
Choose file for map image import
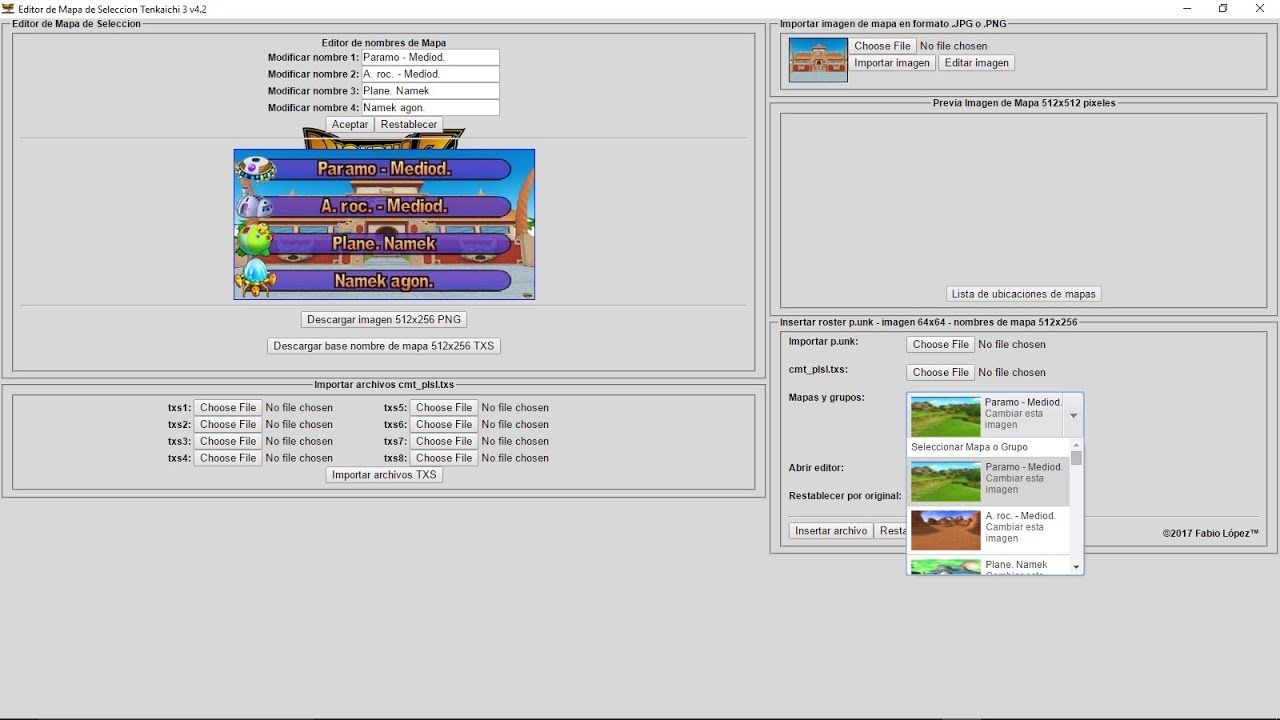coord(882,46)
